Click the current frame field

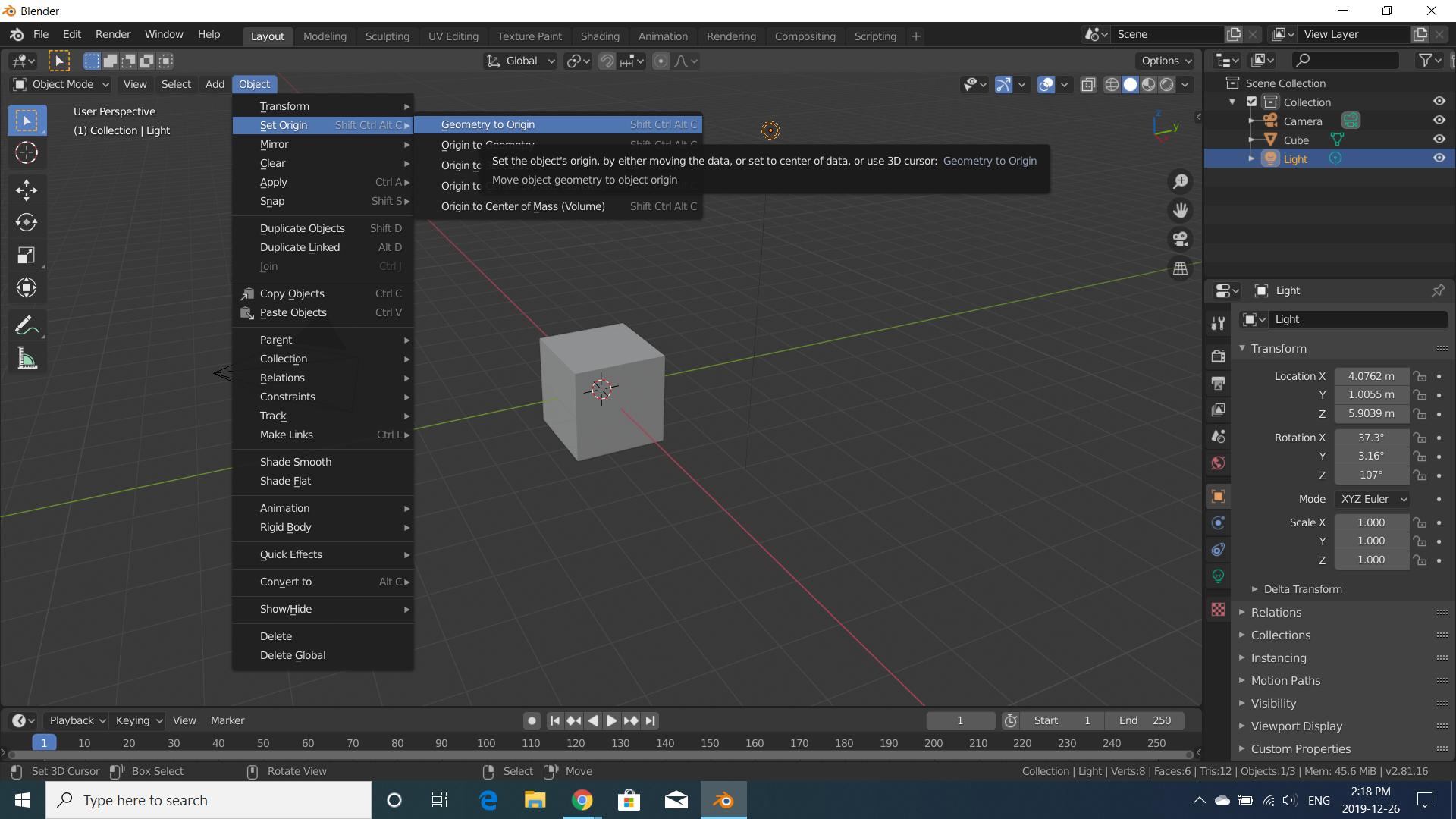tap(960, 720)
